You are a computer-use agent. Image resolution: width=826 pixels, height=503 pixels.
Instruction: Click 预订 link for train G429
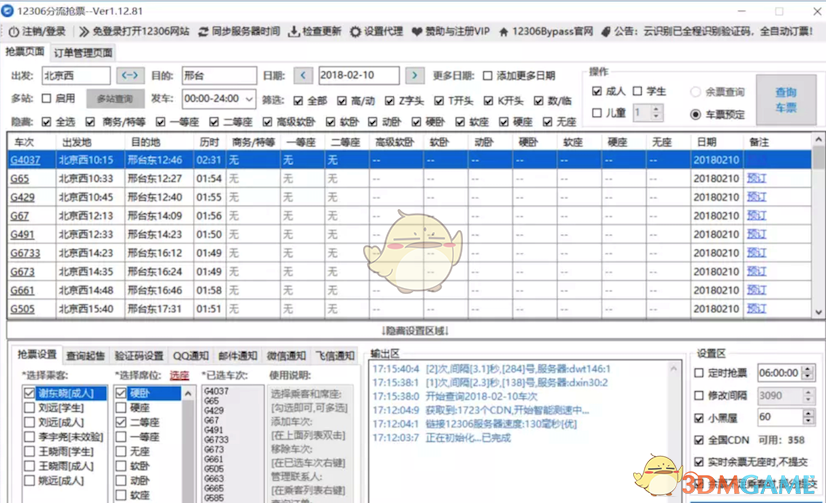(x=756, y=197)
